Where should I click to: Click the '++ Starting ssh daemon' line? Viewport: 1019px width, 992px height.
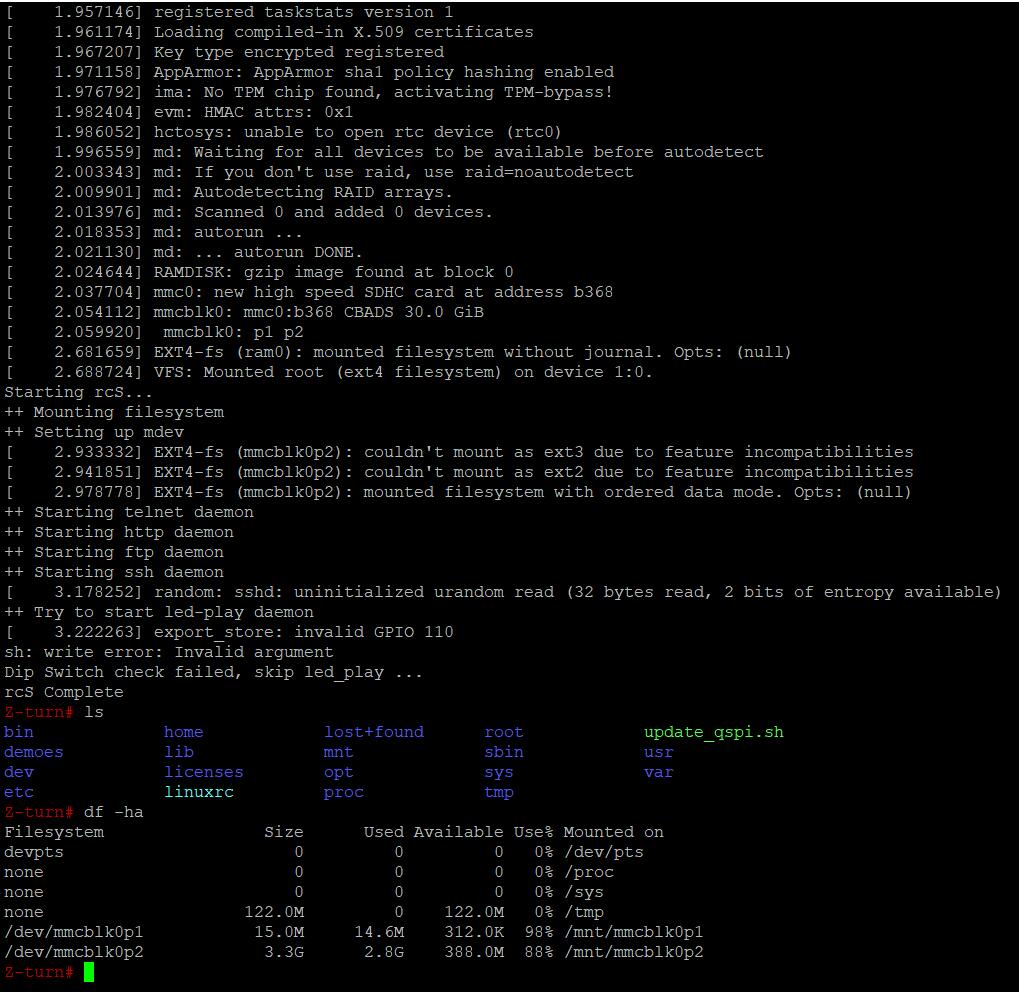[114, 572]
